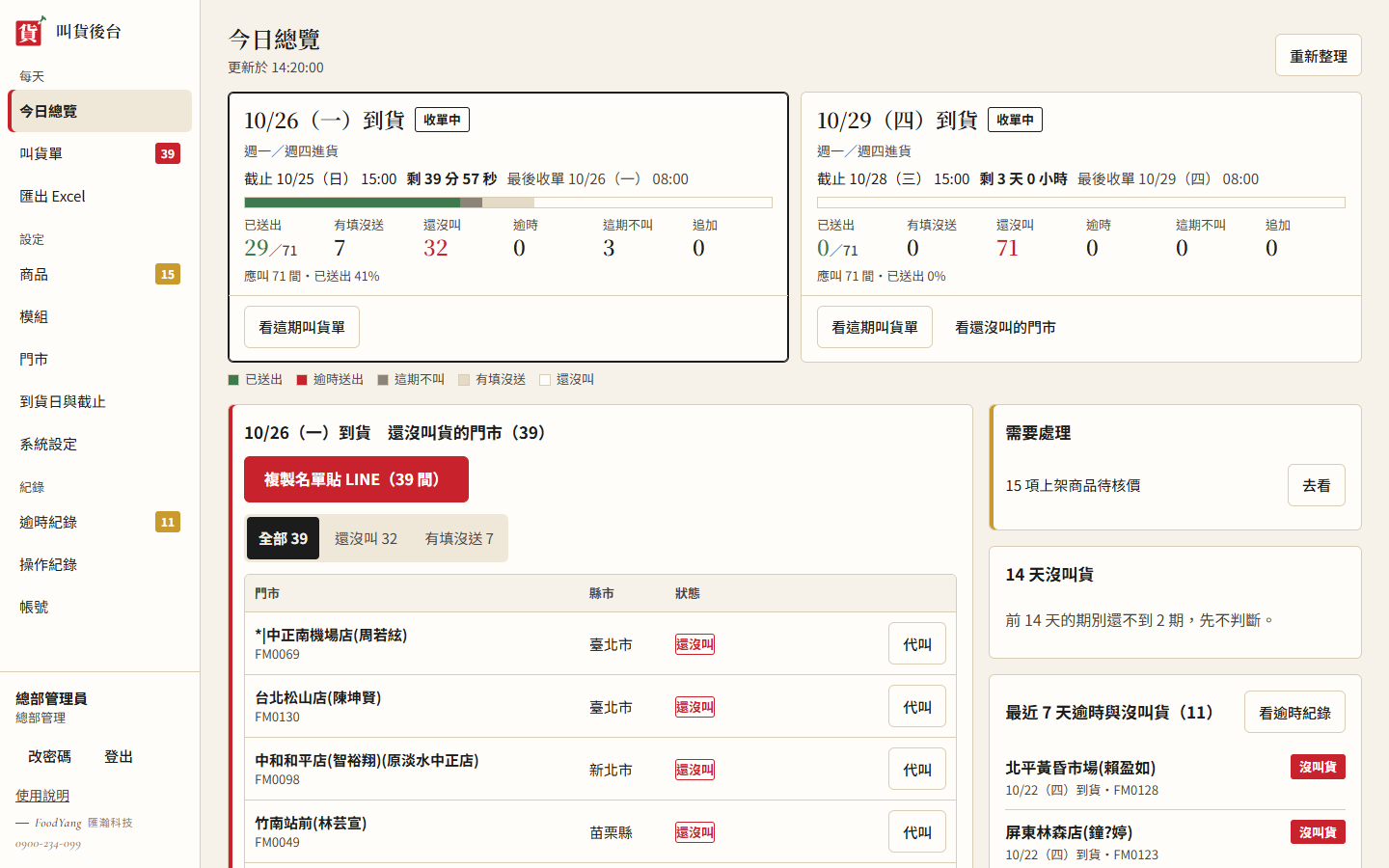1389x868 pixels.
Task: Open the 叫貨單 sidebar item
Action: tap(100, 153)
